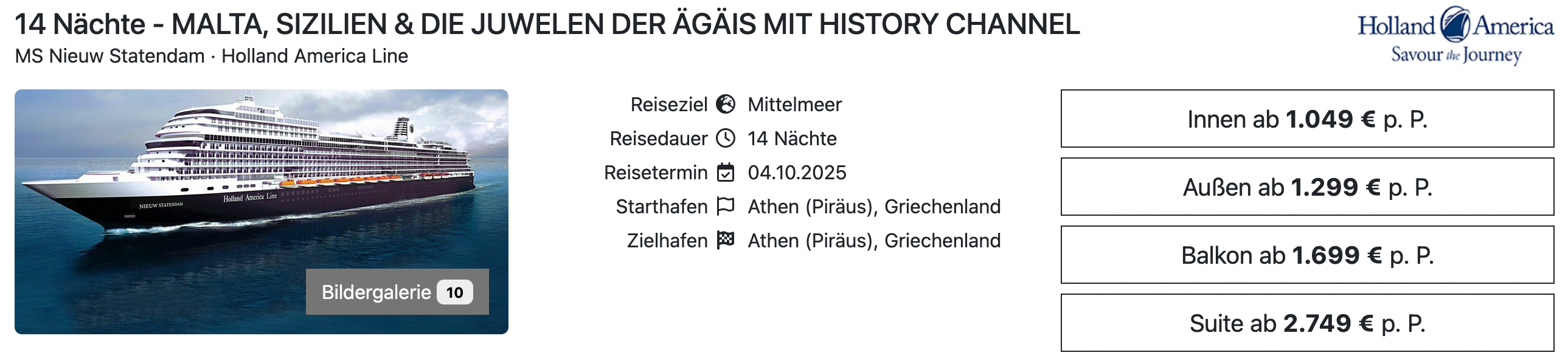Image resolution: width=1568 pixels, height=361 pixels.
Task: Click the Starthafen value Athen (Piräus)
Action: [x=874, y=207]
